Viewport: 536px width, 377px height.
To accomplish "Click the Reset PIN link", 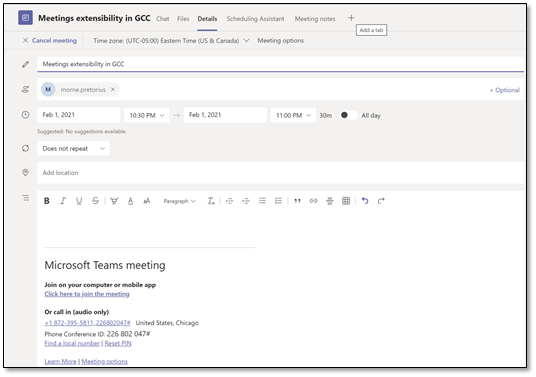I will (118, 343).
